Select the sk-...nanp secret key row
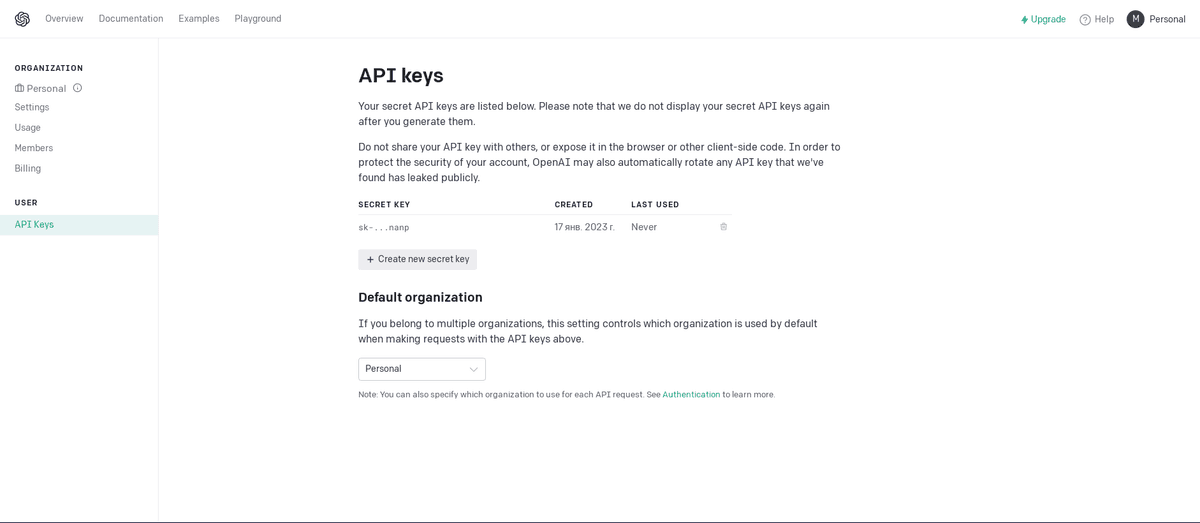 [x=384, y=228]
